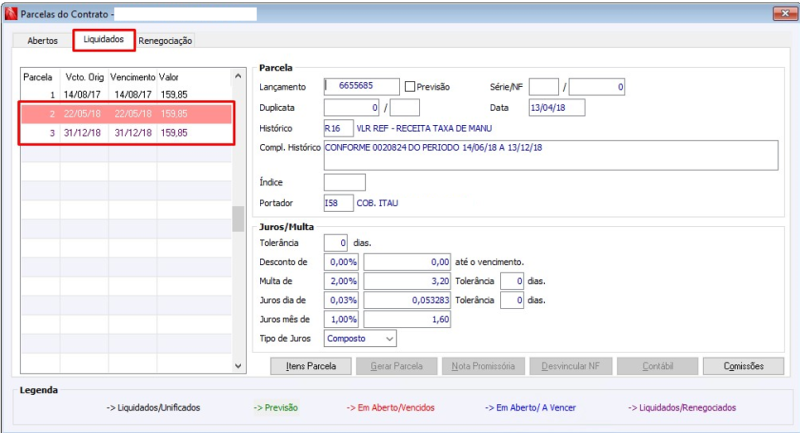
Task: Click the Em Aberto/ A Vencer legend entry
Action: tap(530, 407)
